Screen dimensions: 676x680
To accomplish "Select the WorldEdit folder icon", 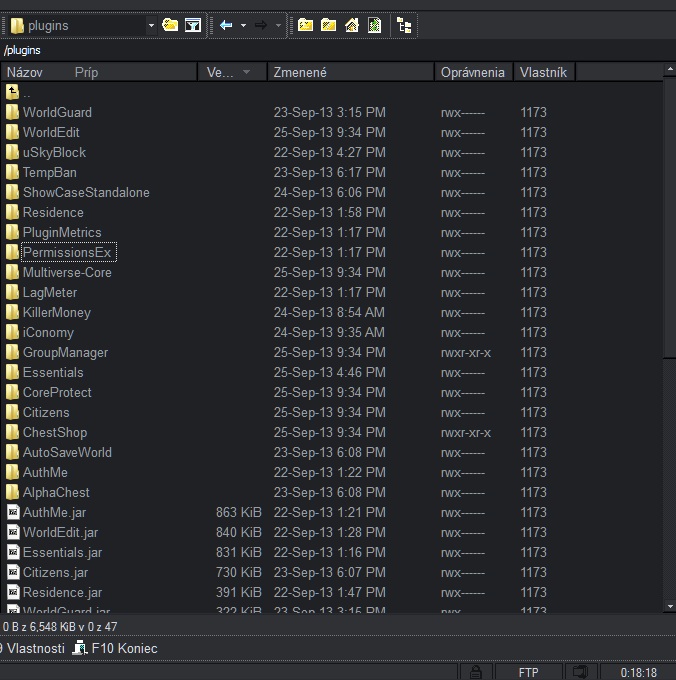I will (x=13, y=132).
